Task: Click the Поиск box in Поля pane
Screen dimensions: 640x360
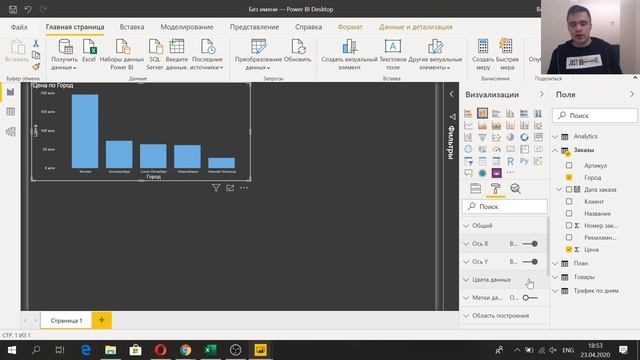Action: 595,116
